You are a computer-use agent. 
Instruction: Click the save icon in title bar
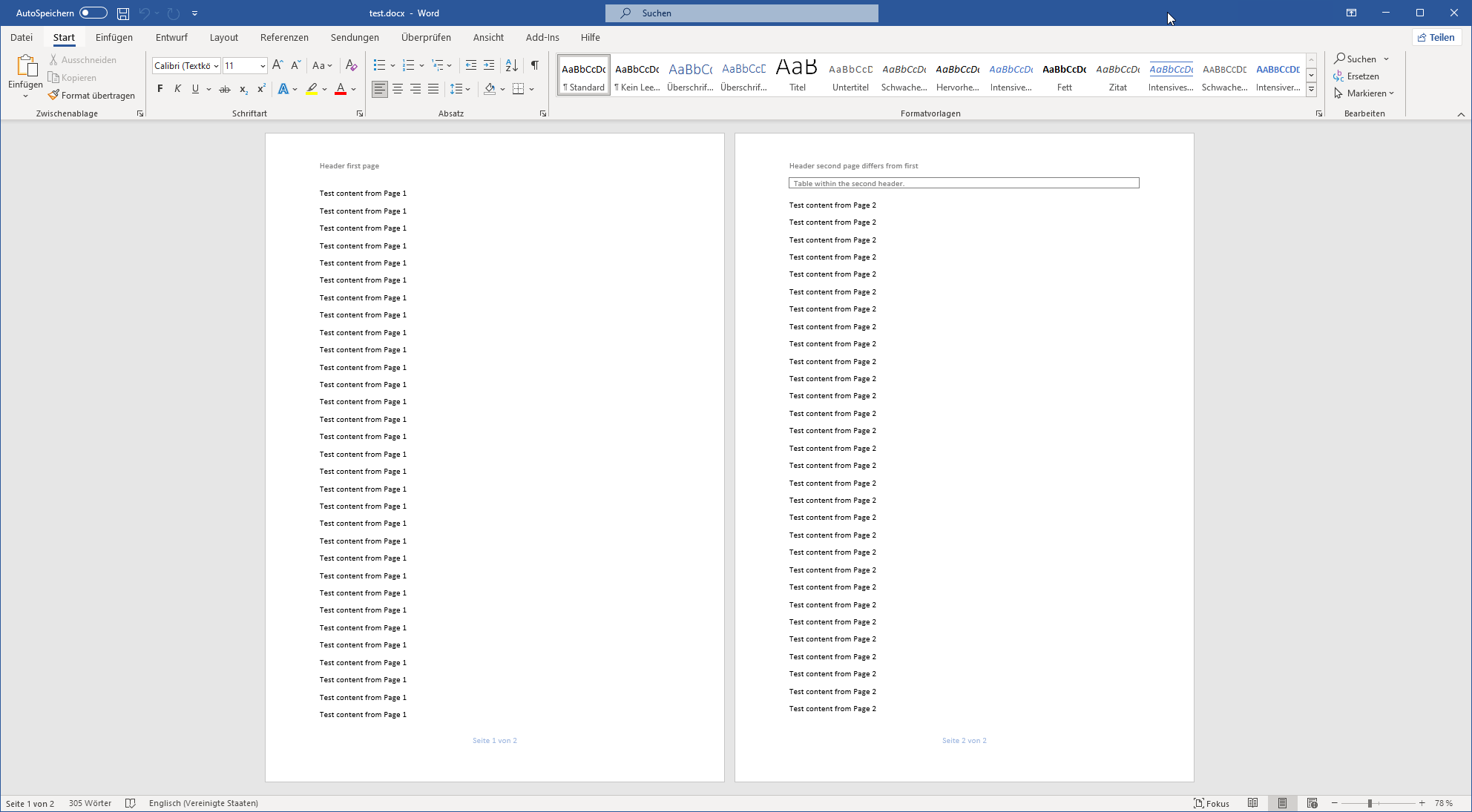click(x=123, y=13)
